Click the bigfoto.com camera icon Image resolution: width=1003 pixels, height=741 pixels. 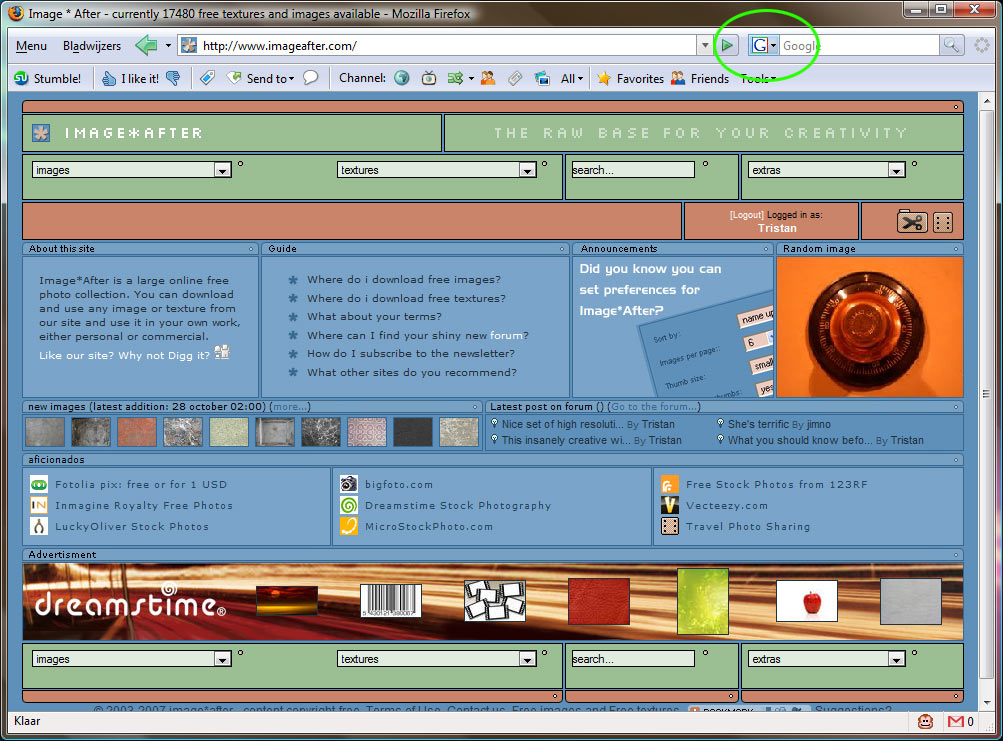[x=349, y=484]
